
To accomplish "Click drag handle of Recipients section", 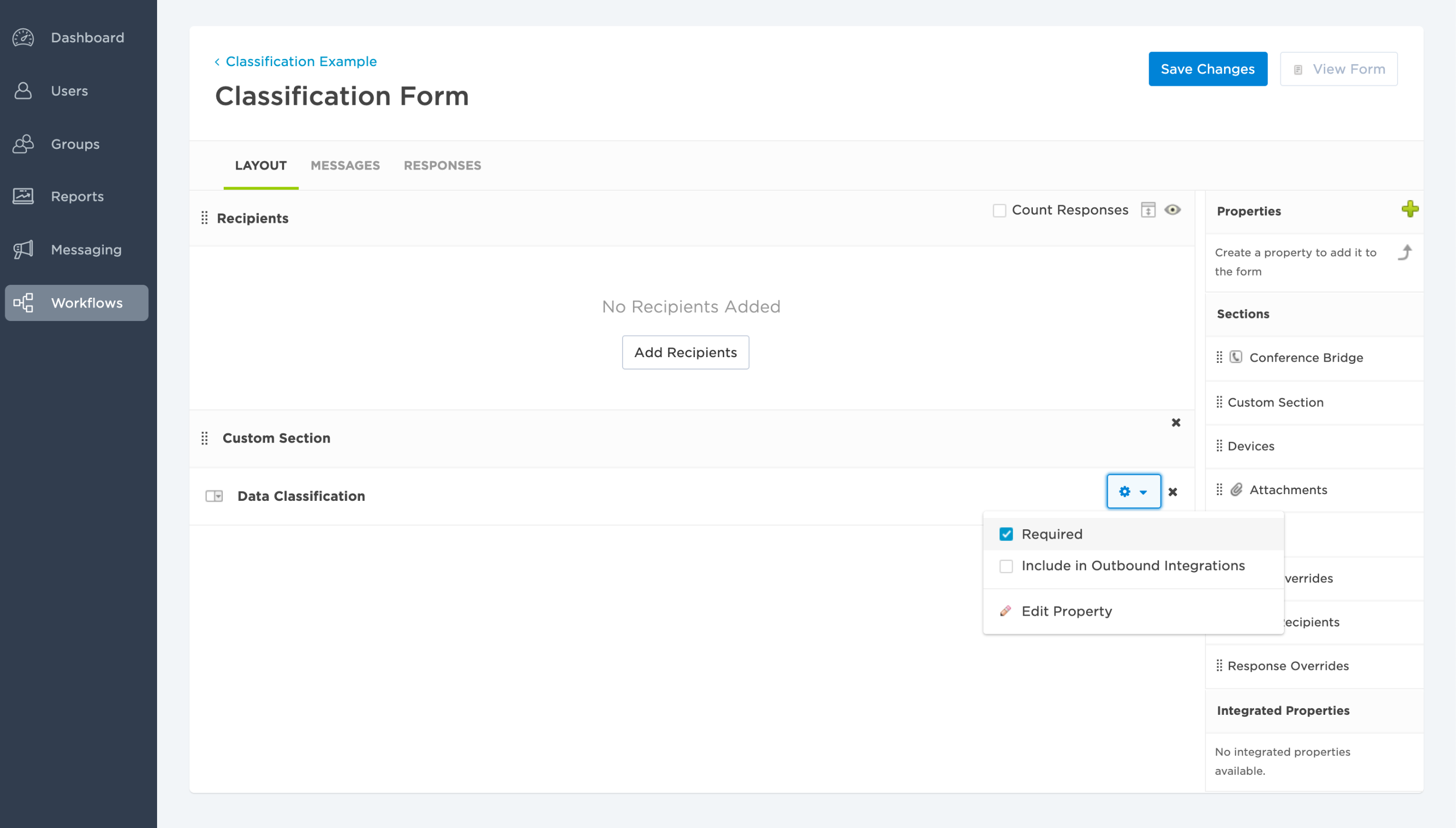I will tap(205, 218).
